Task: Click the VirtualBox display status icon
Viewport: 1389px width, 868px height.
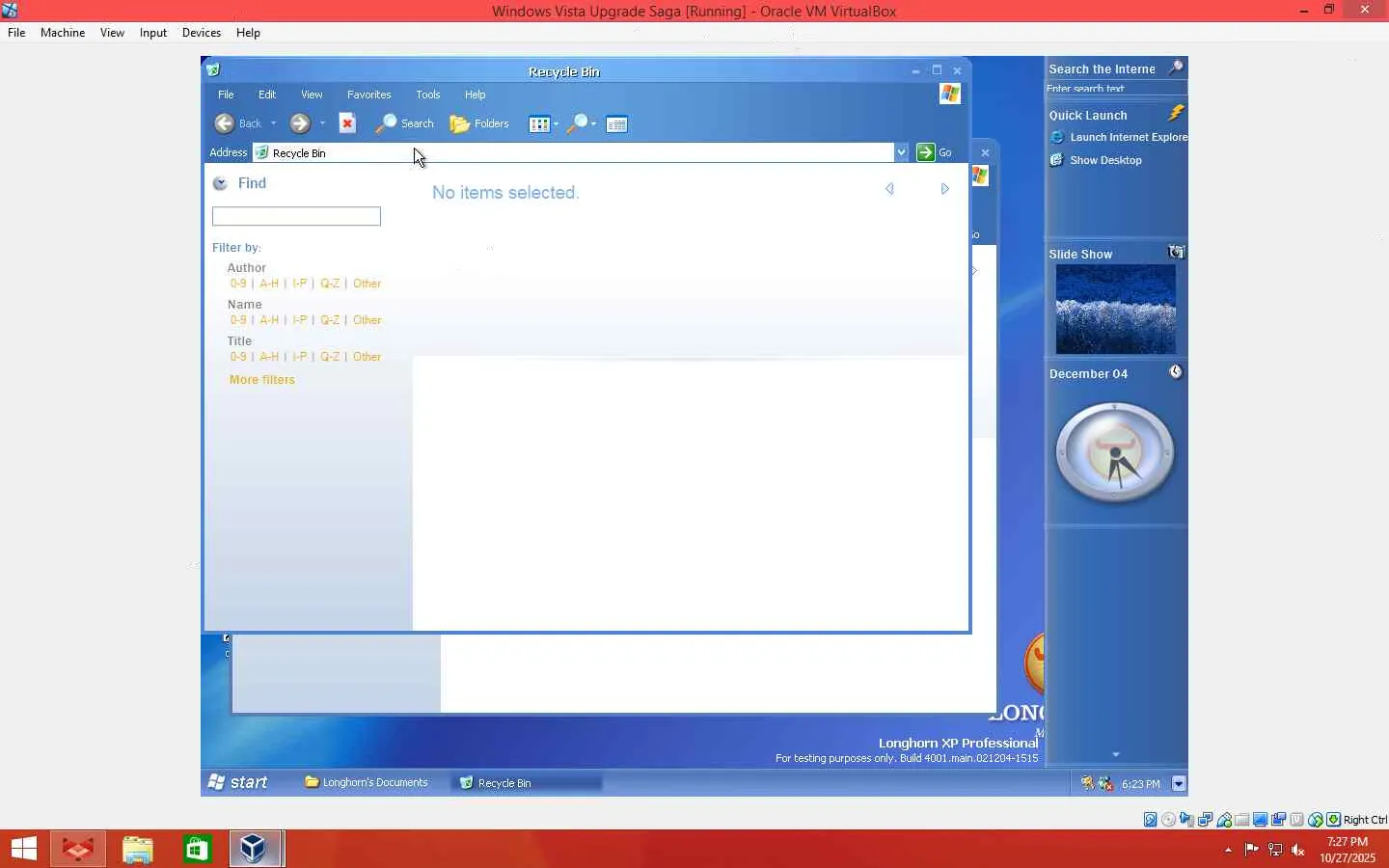Action: click(1261, 820)
